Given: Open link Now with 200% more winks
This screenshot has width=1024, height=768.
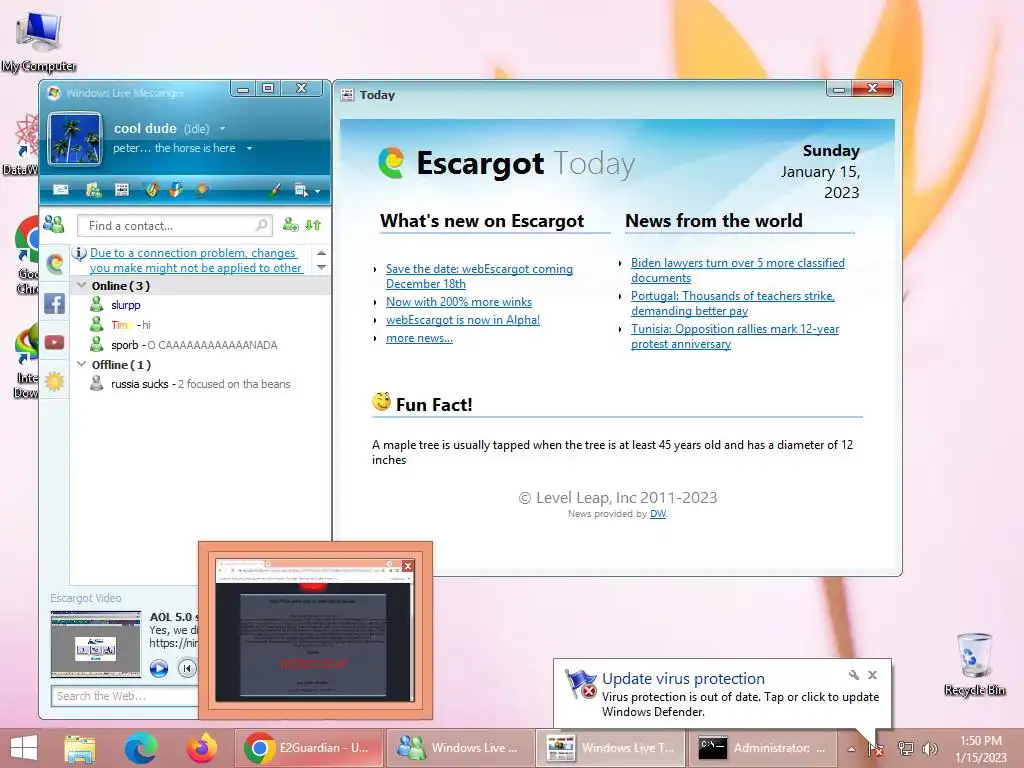Looking at the screenshot, I should pos(458,302).
